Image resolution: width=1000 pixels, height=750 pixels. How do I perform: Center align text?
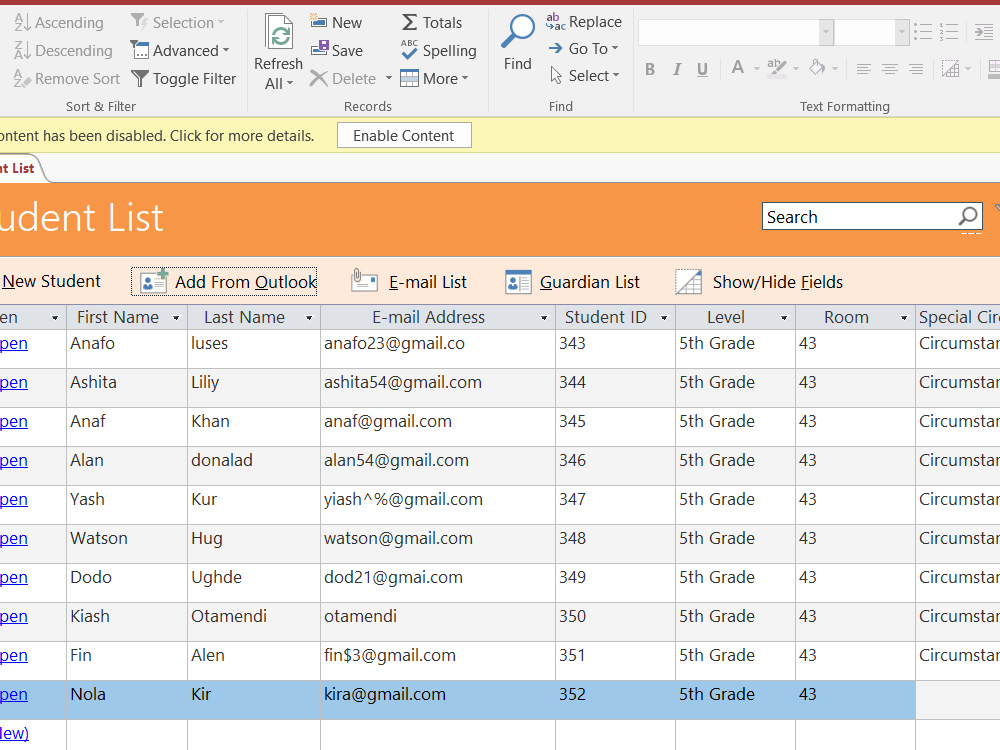coord(890,69)
